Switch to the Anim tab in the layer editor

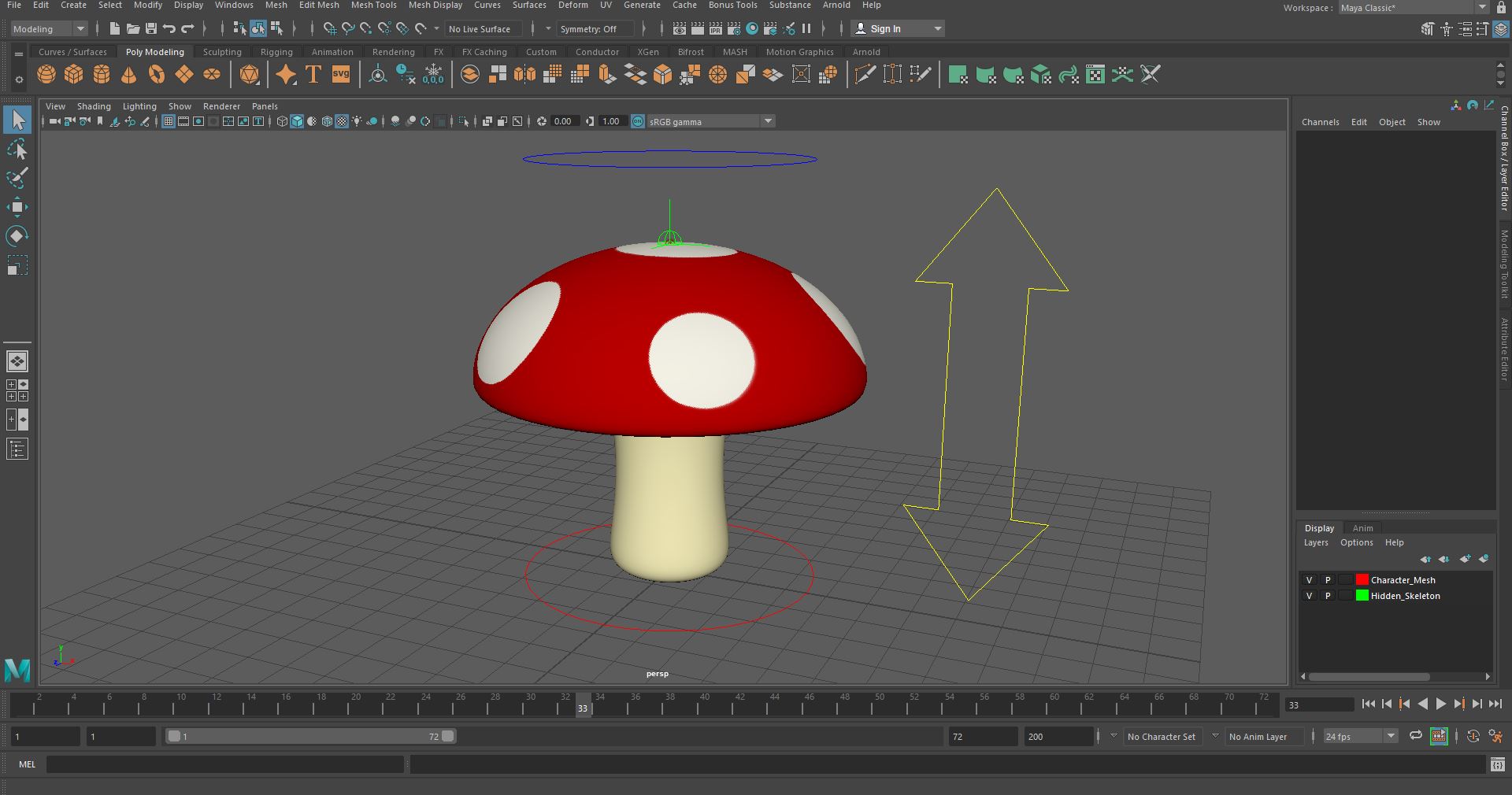[x=1362, y=528]
